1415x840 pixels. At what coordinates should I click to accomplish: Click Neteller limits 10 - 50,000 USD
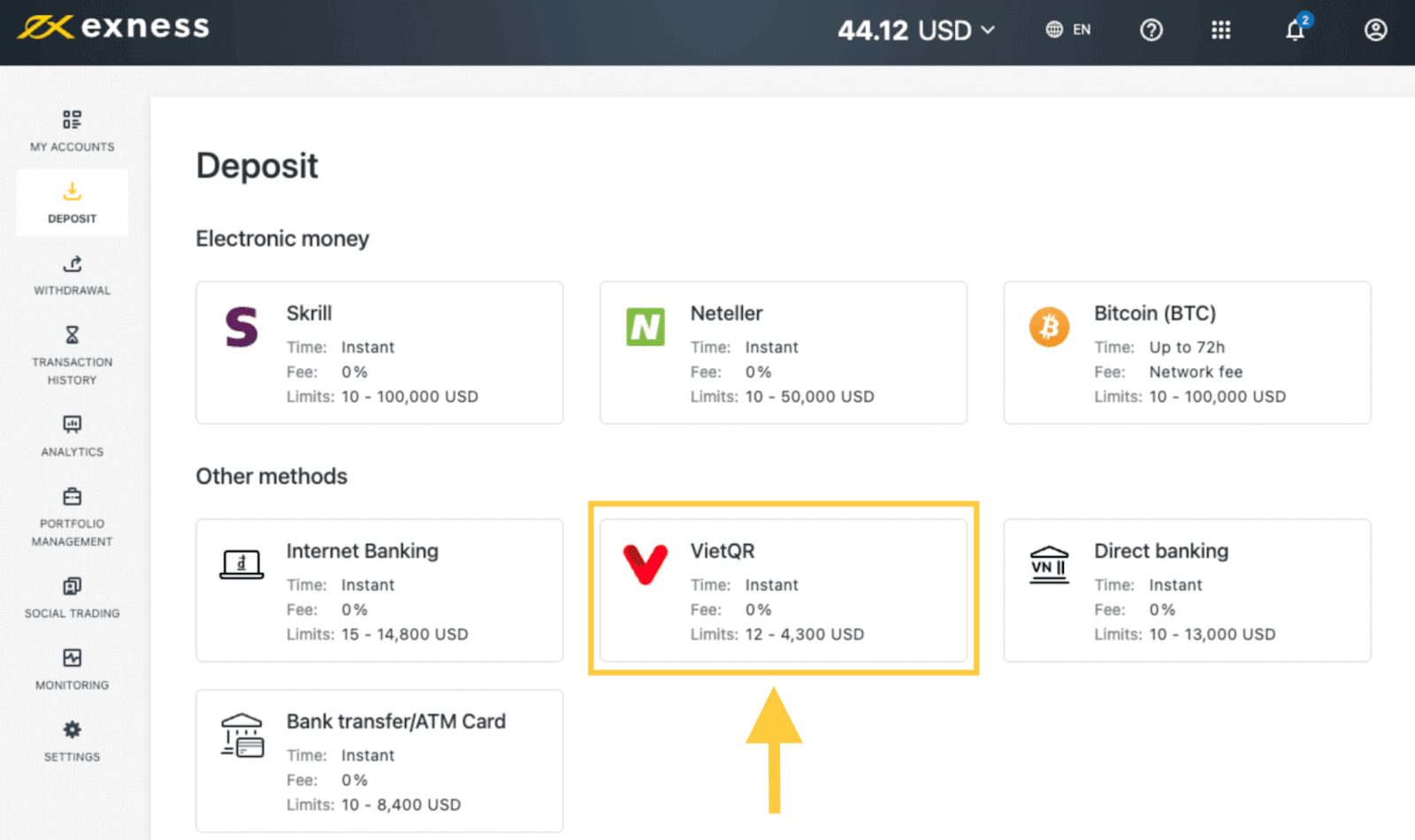pyautogui.click(x=809, y=397)
